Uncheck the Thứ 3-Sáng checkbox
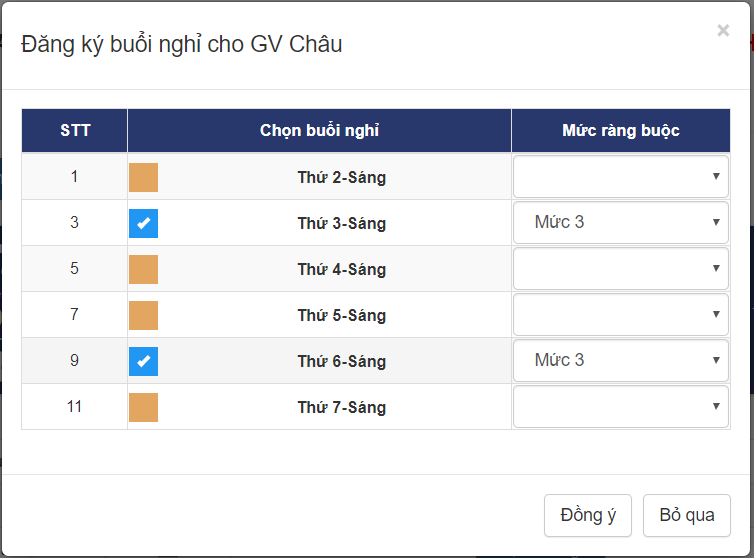This screenshot has width=754, height=558. [x=144, y=223]
